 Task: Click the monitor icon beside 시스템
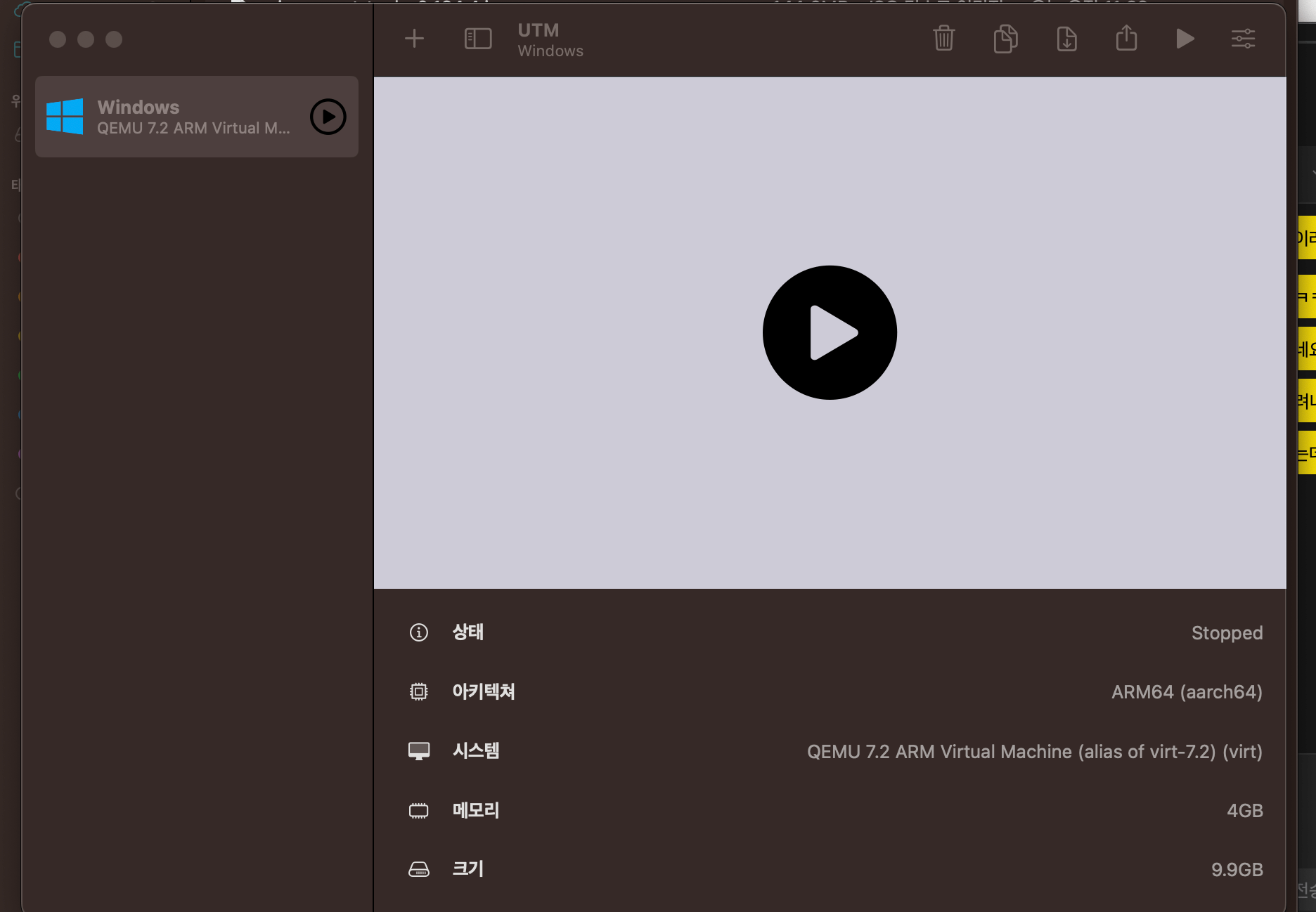419,750
